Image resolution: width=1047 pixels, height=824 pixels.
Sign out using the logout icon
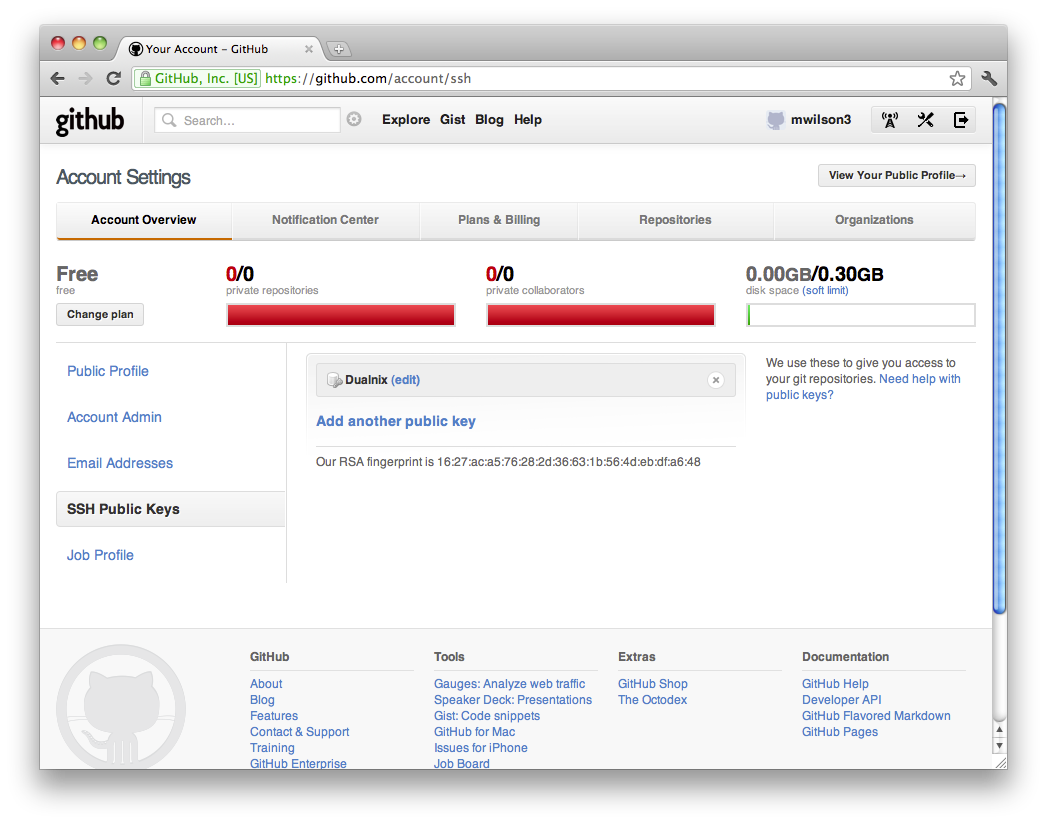pyautogui.click(x=961, y=119)
